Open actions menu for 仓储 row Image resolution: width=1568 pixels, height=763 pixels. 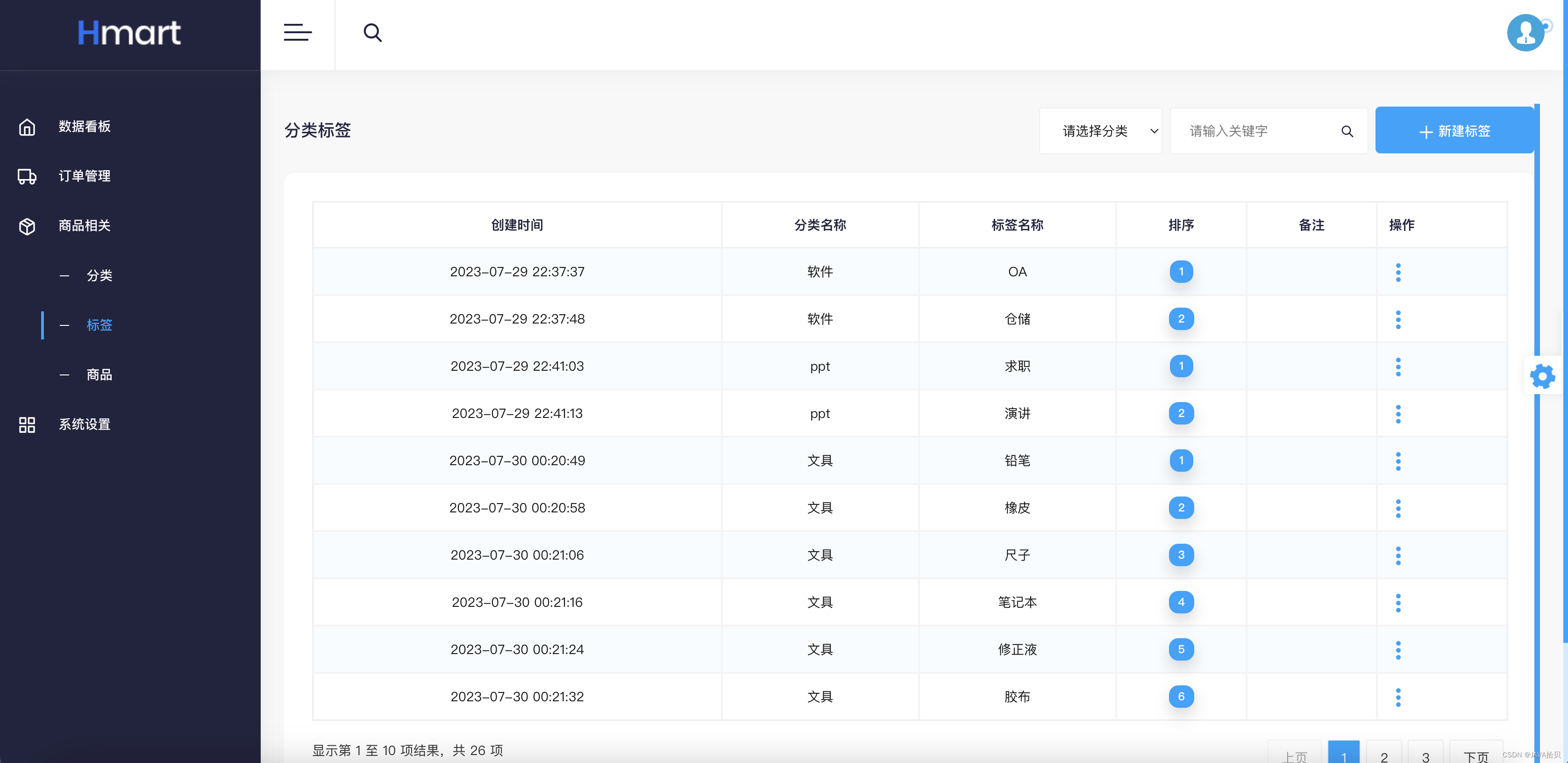(x=1398, y=320)
